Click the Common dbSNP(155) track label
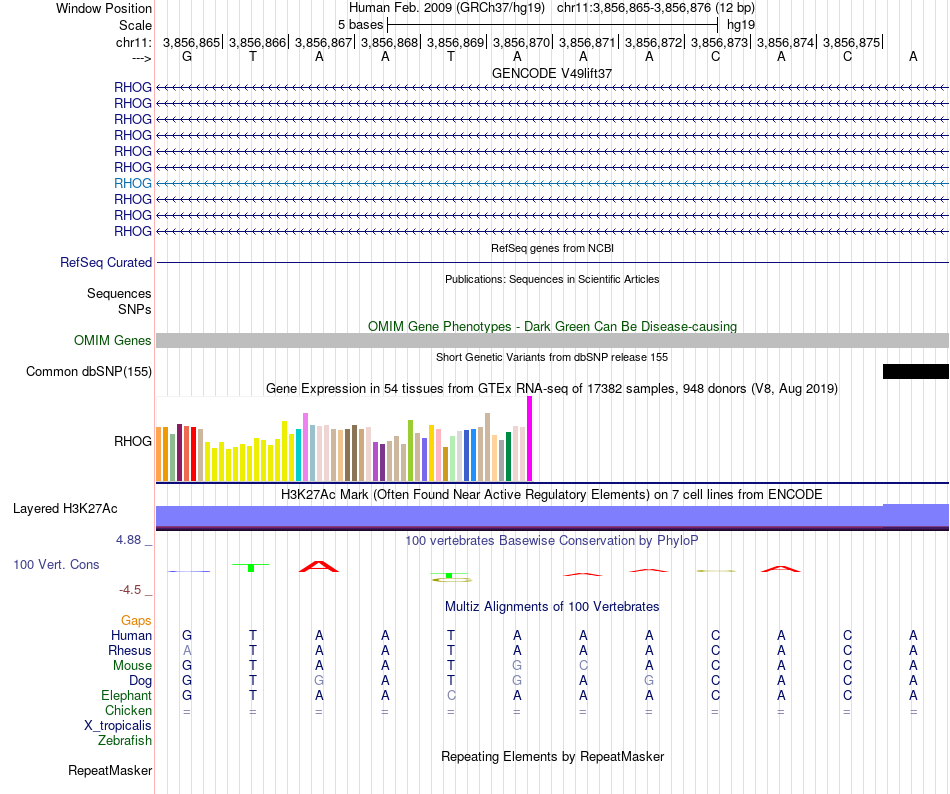Image resolution: width=950 pixels, height=794 pixels. point(89,371)
